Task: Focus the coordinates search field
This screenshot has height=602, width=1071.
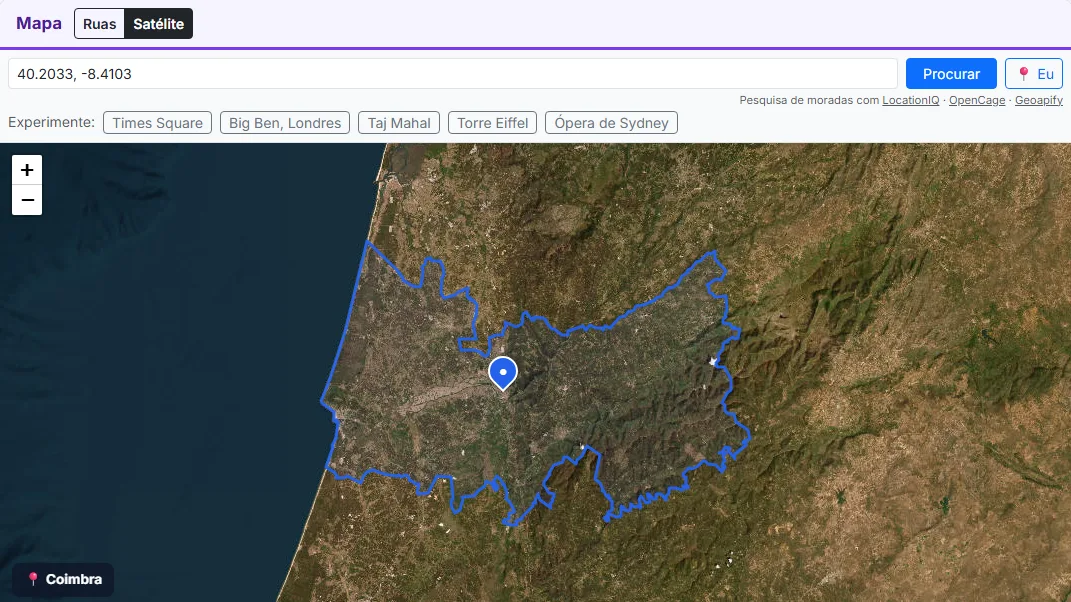Action: 453,74
